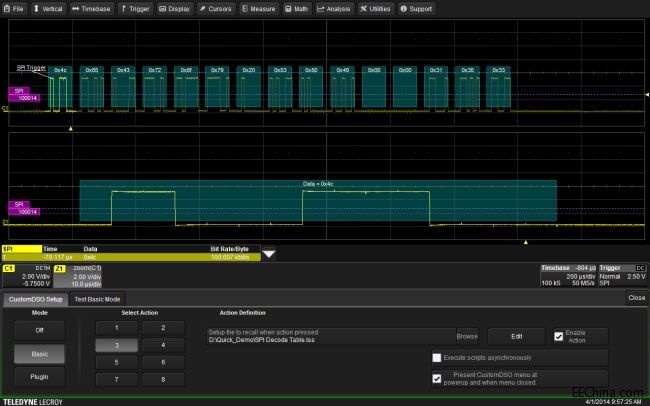Select action 3
This screenshot has width=650, height=406.
pyautogui.click(x=116, y=345)
